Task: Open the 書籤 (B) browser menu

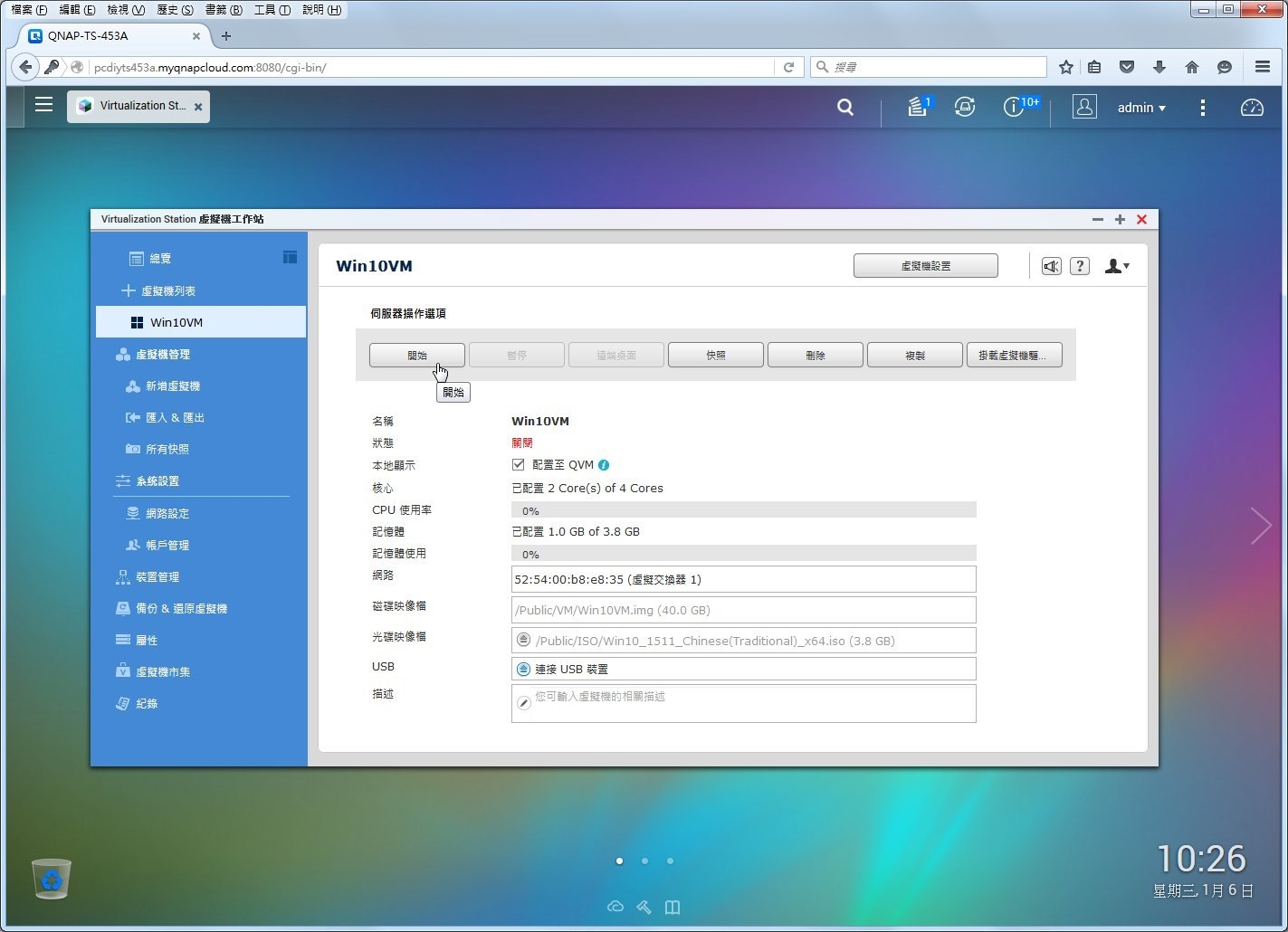Action: (224, 10)
